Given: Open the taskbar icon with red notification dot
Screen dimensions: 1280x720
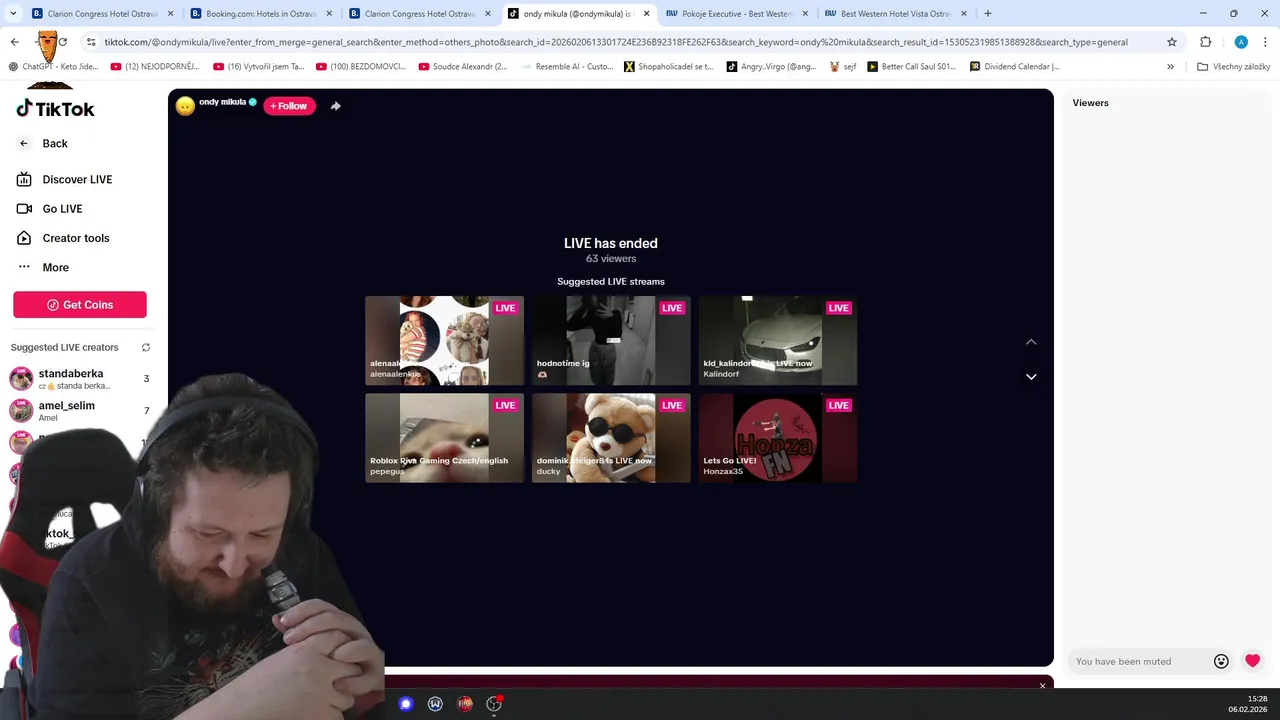Looking at the screenshot, I should (x=494, y=704).
